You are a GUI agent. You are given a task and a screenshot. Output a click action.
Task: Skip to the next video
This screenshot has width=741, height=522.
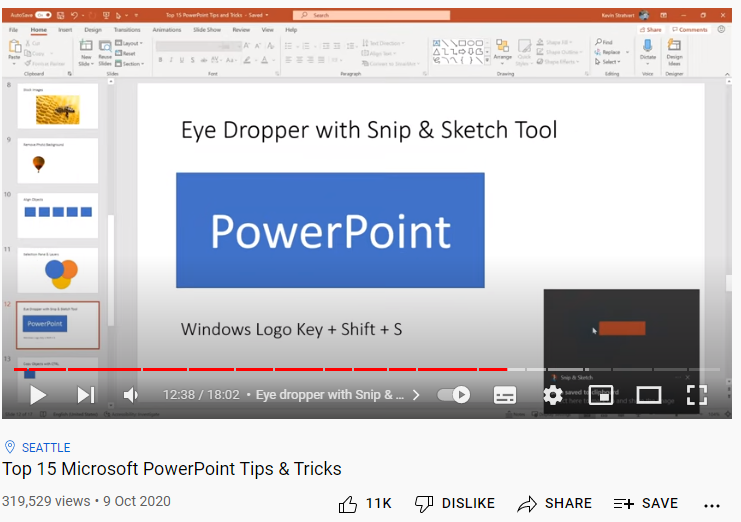[86, 395]
